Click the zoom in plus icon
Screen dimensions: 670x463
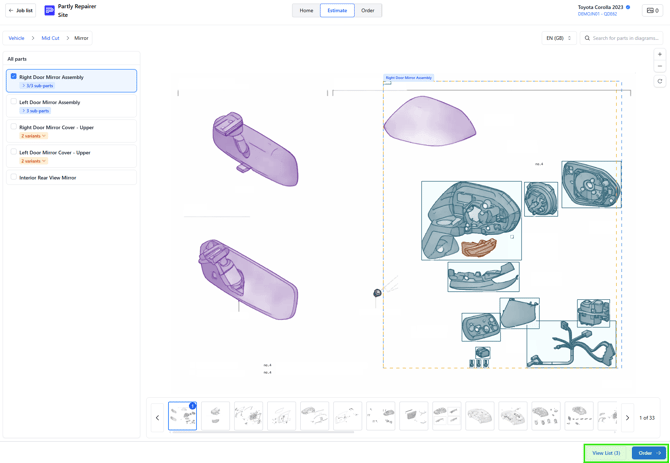660,55
